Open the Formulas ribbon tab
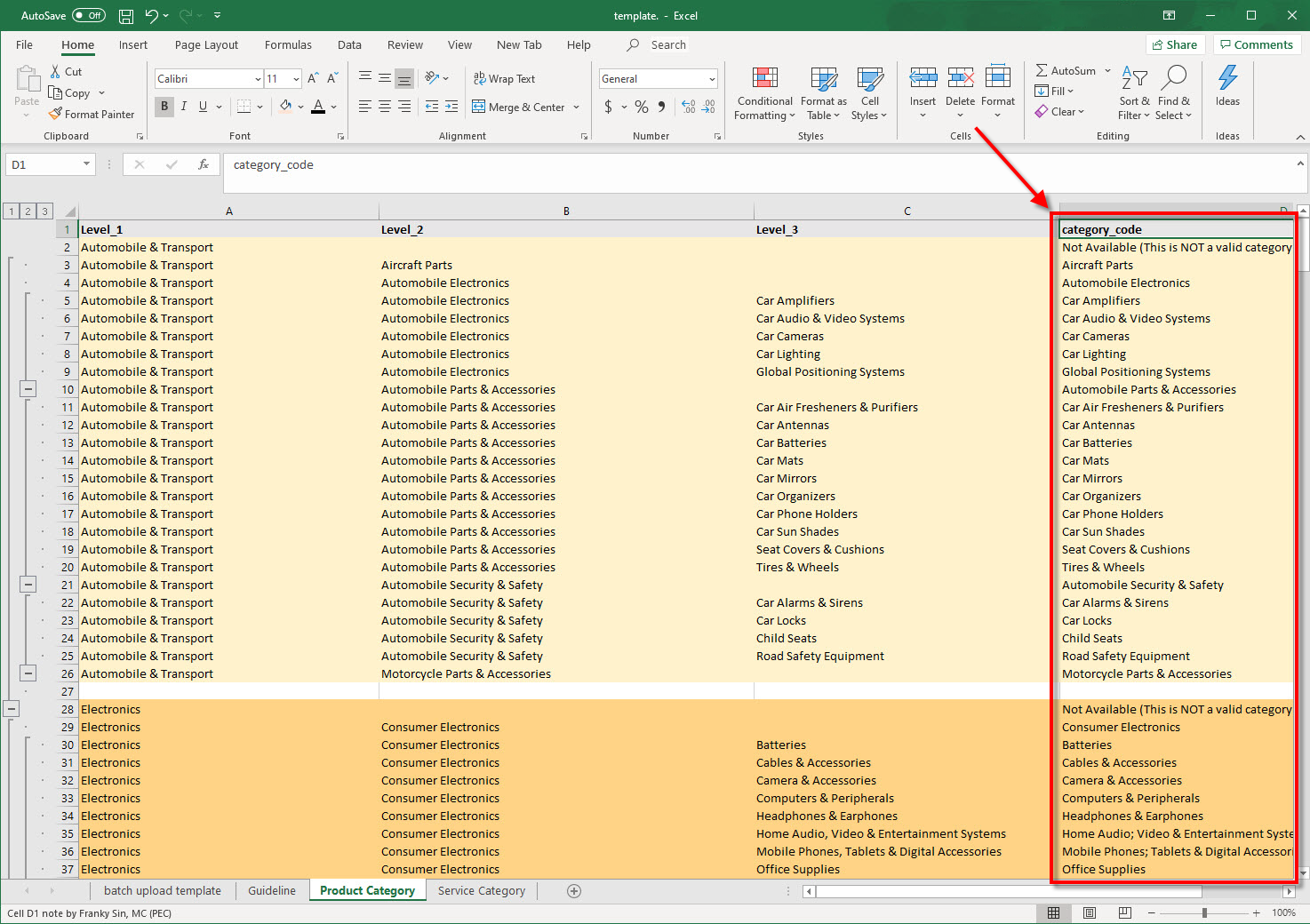This screenshot has height=924, width=1310. [288, 45]
